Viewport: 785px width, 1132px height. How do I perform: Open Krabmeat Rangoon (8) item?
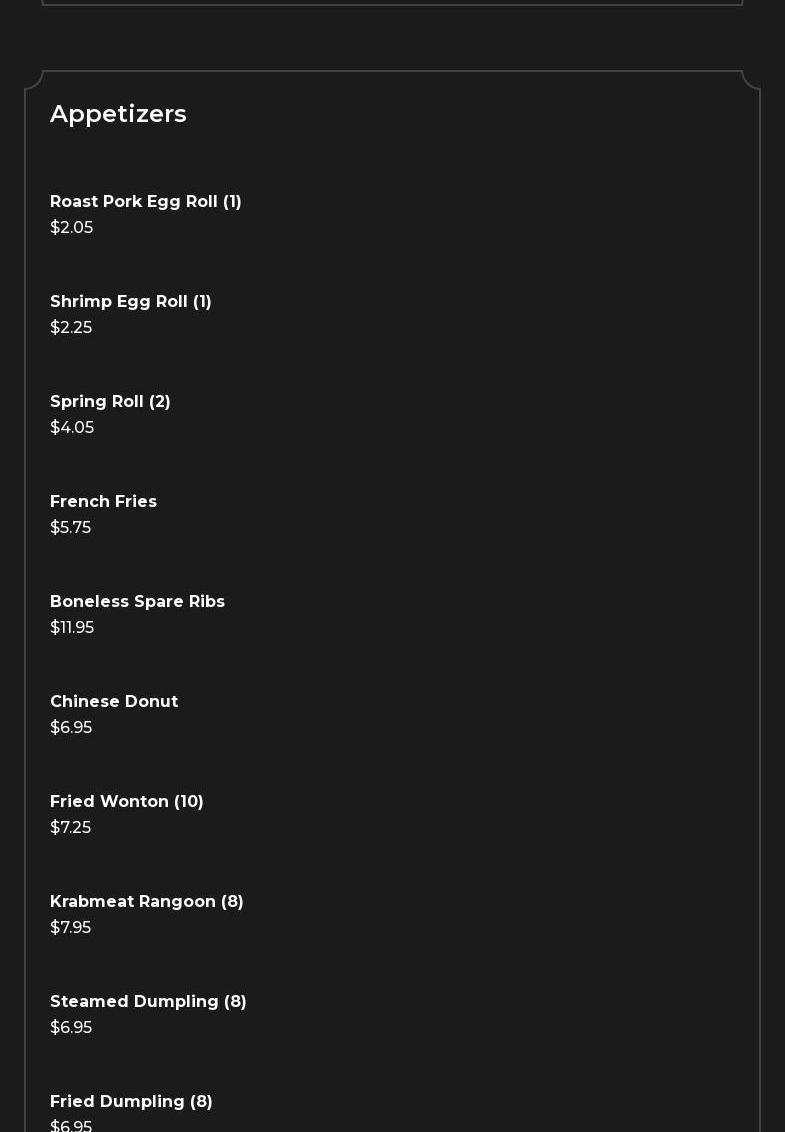coord(147,902)
